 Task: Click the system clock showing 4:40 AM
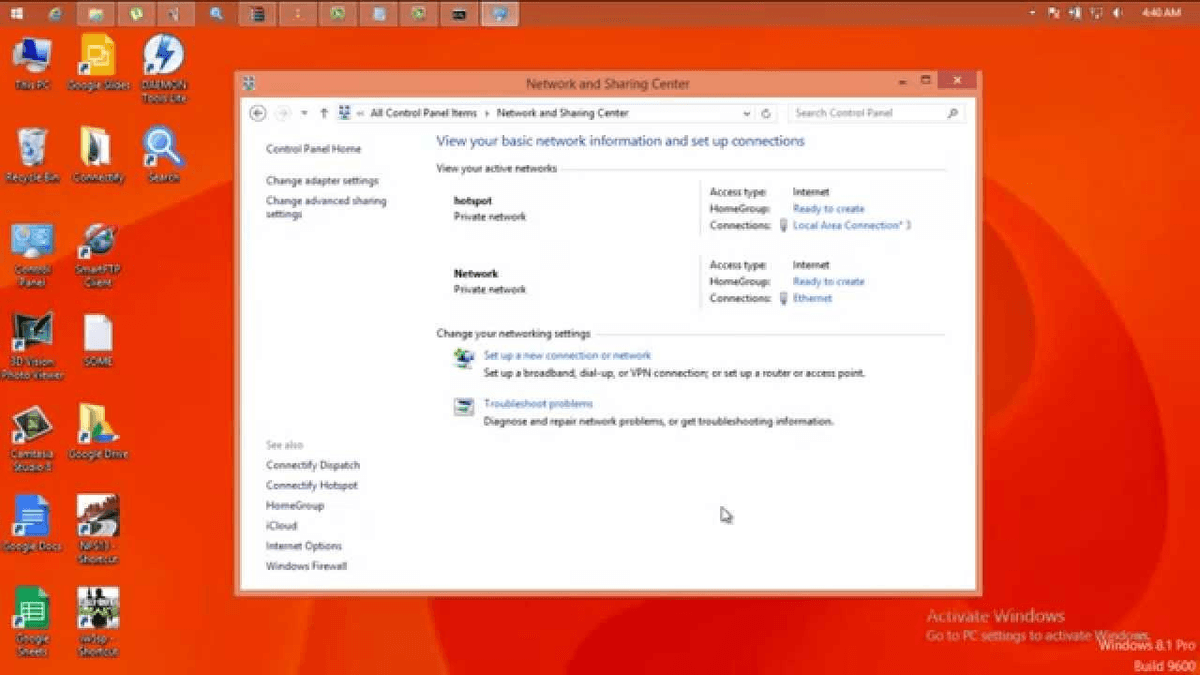[x=1161, y=13]
